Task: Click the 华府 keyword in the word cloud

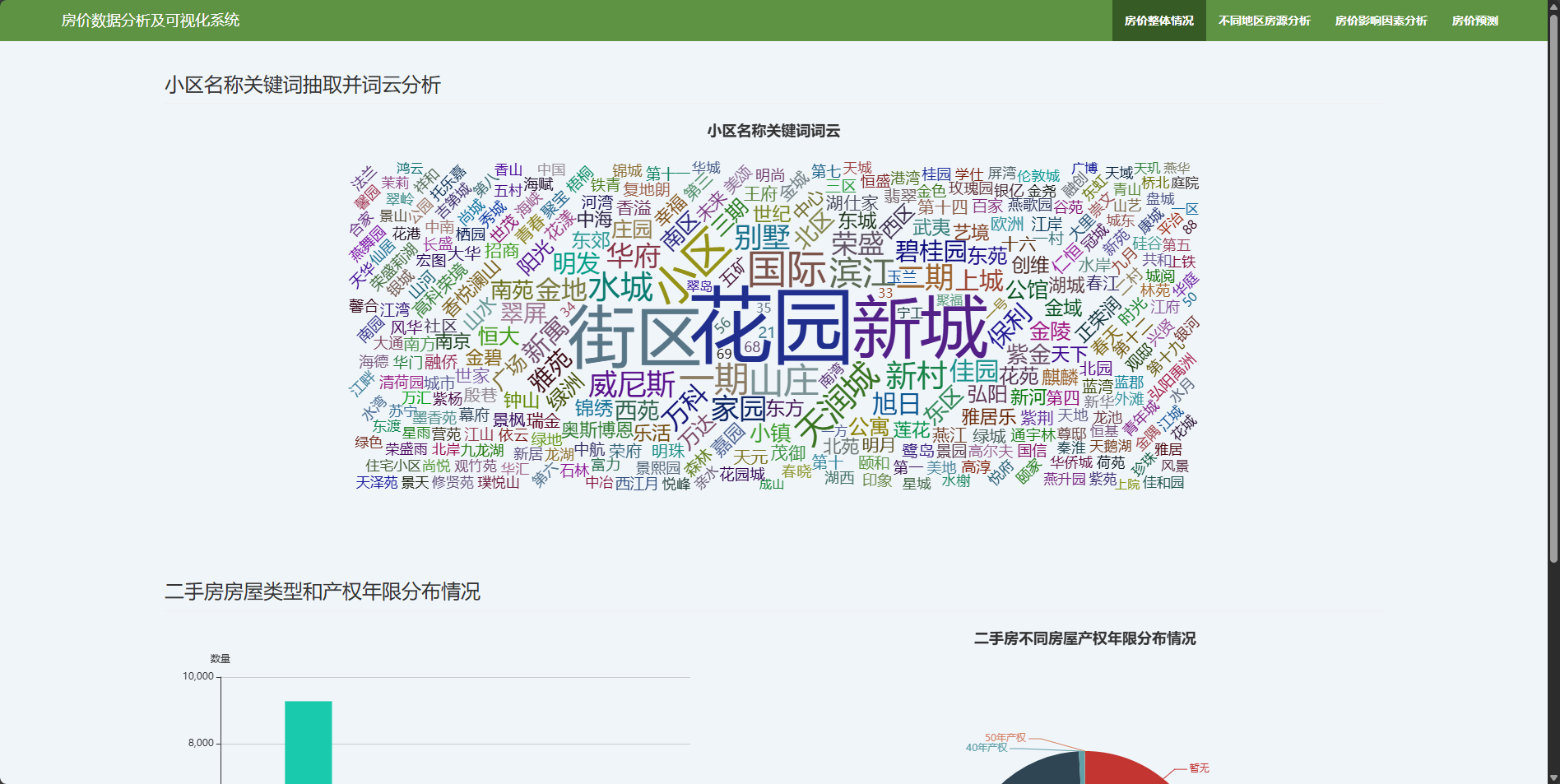Action: 634,256
